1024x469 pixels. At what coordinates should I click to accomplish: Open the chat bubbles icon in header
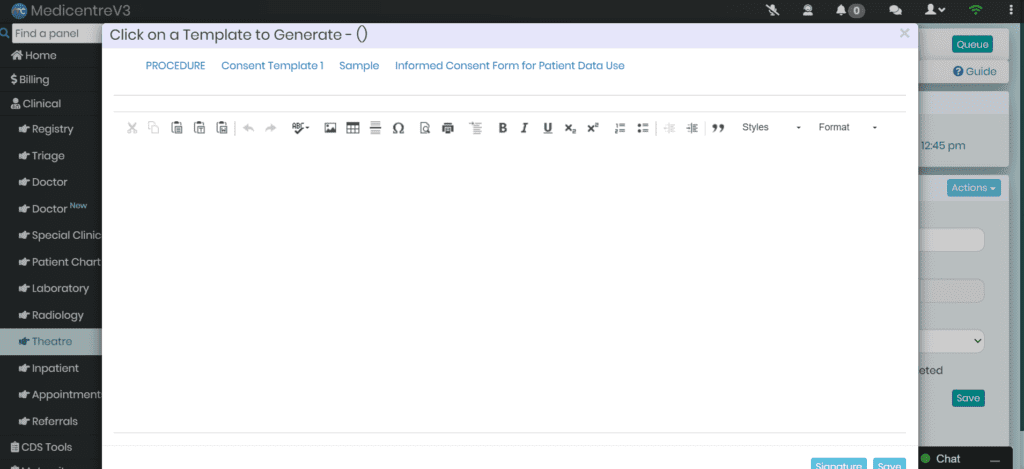click(x=895, y=10)
